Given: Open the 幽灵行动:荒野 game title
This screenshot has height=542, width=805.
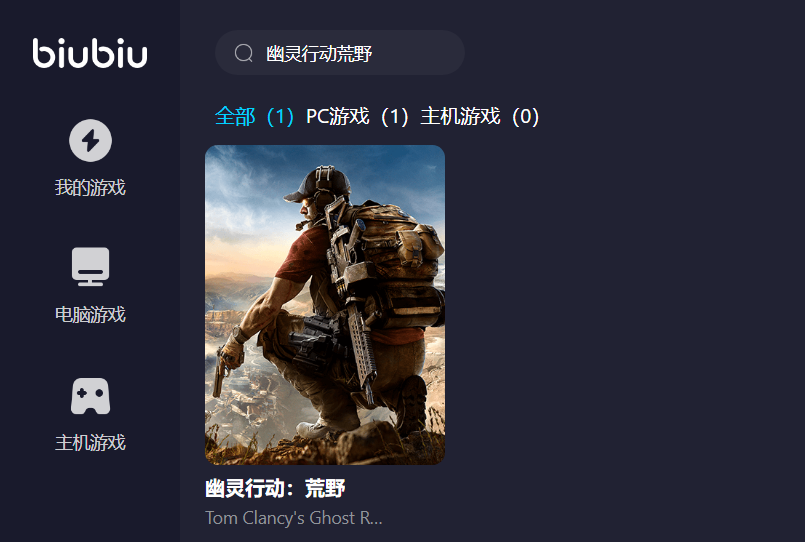Looking at the screenshot, I should [275, 488].
